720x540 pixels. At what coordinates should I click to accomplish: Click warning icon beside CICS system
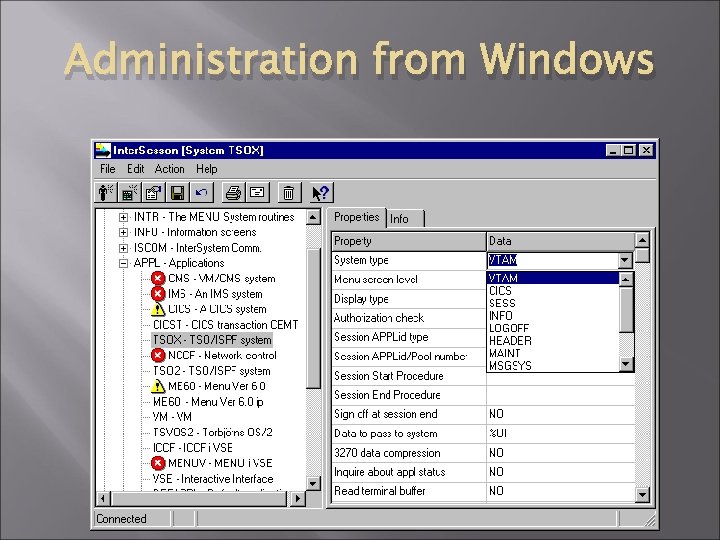pyautogui.click(x=158, y=309)
